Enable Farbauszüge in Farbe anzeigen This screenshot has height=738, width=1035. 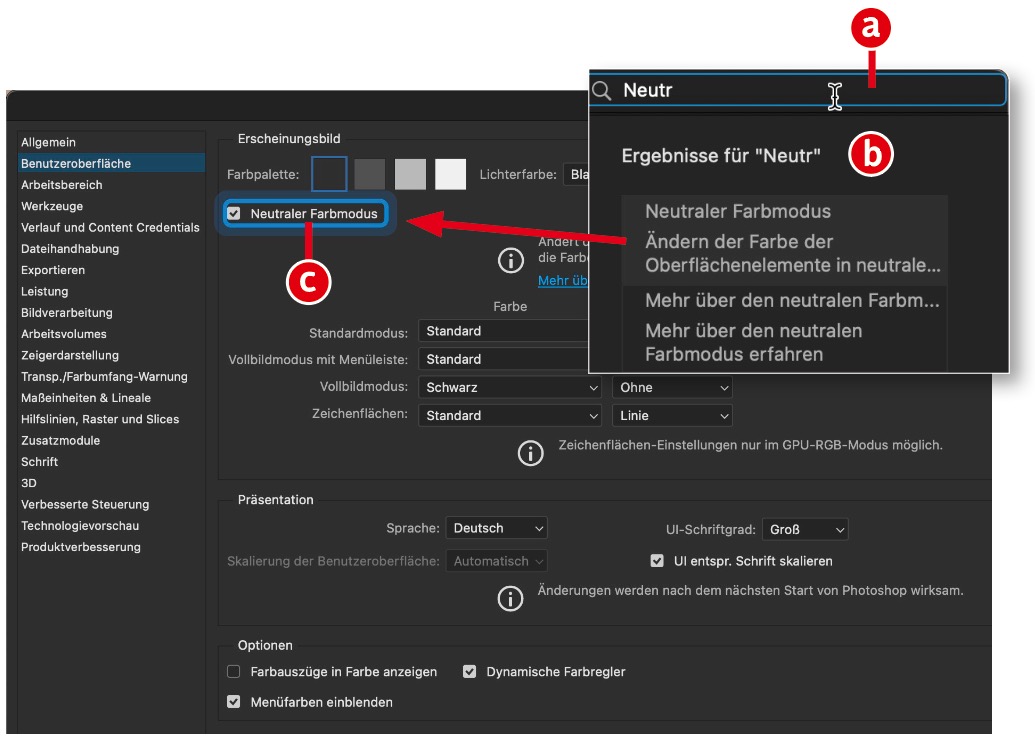click(x=234, y=672)
